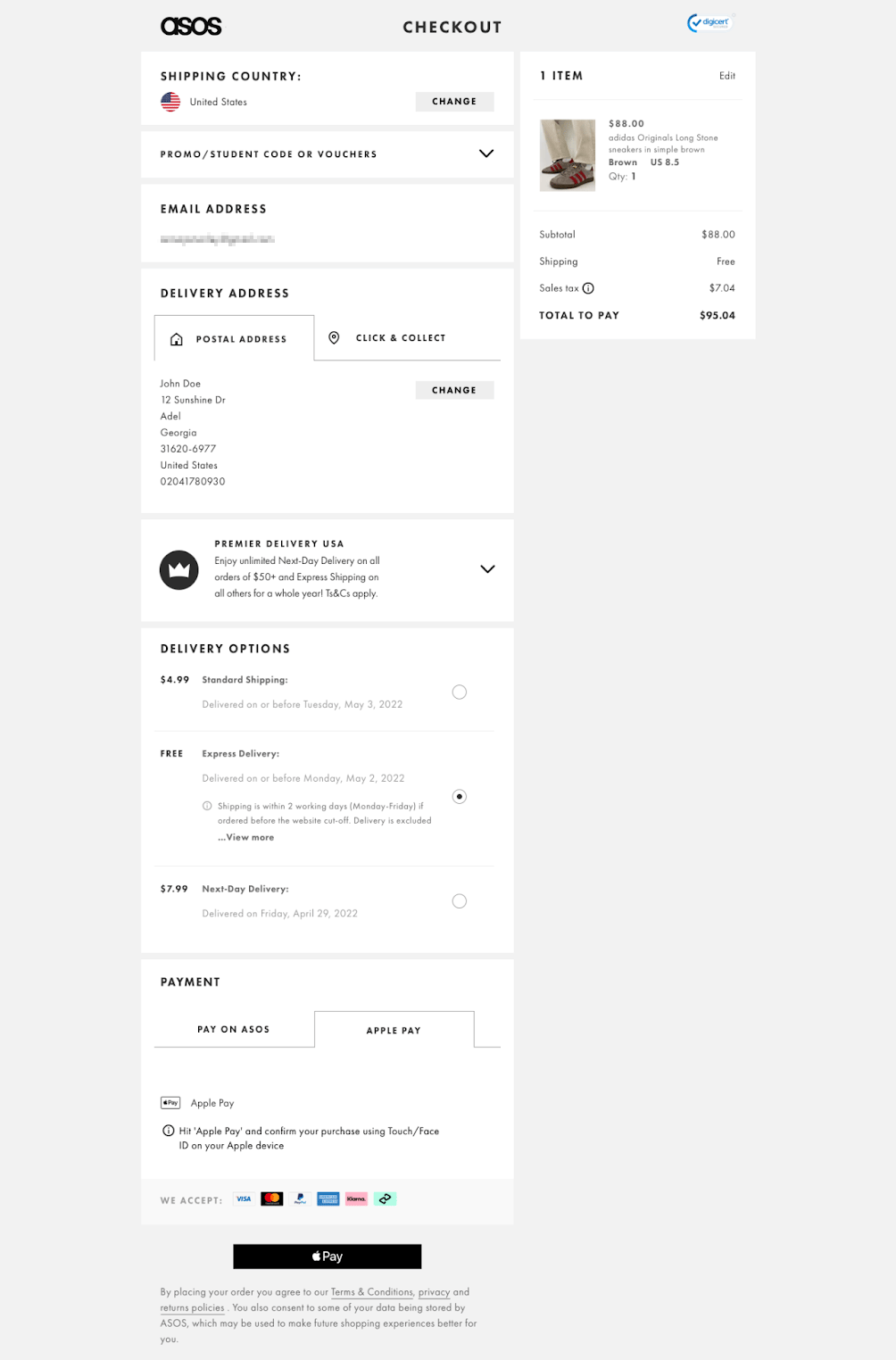Click the Mastercard payment icon
The width and height of the screenshot is (896, 1360).
(272, 1199)
